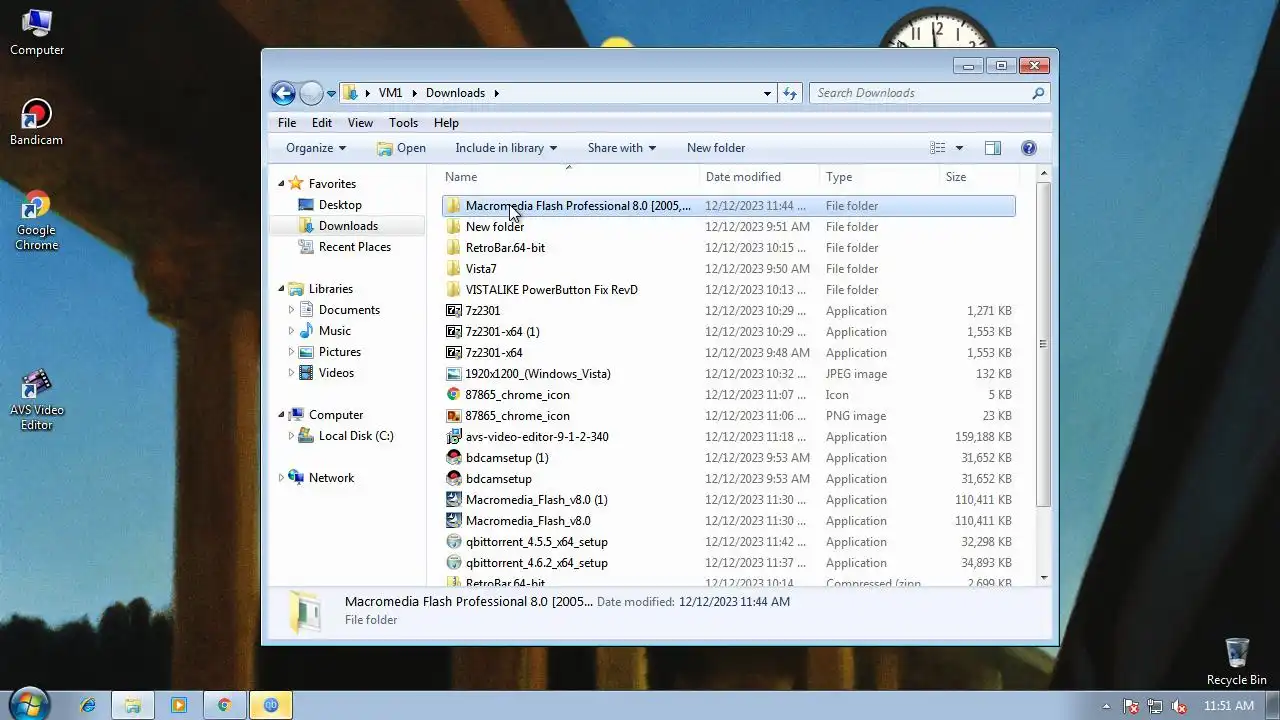The image size is (1280, 720).
Task: Expand the Network tree node
Action: [281, 478]
